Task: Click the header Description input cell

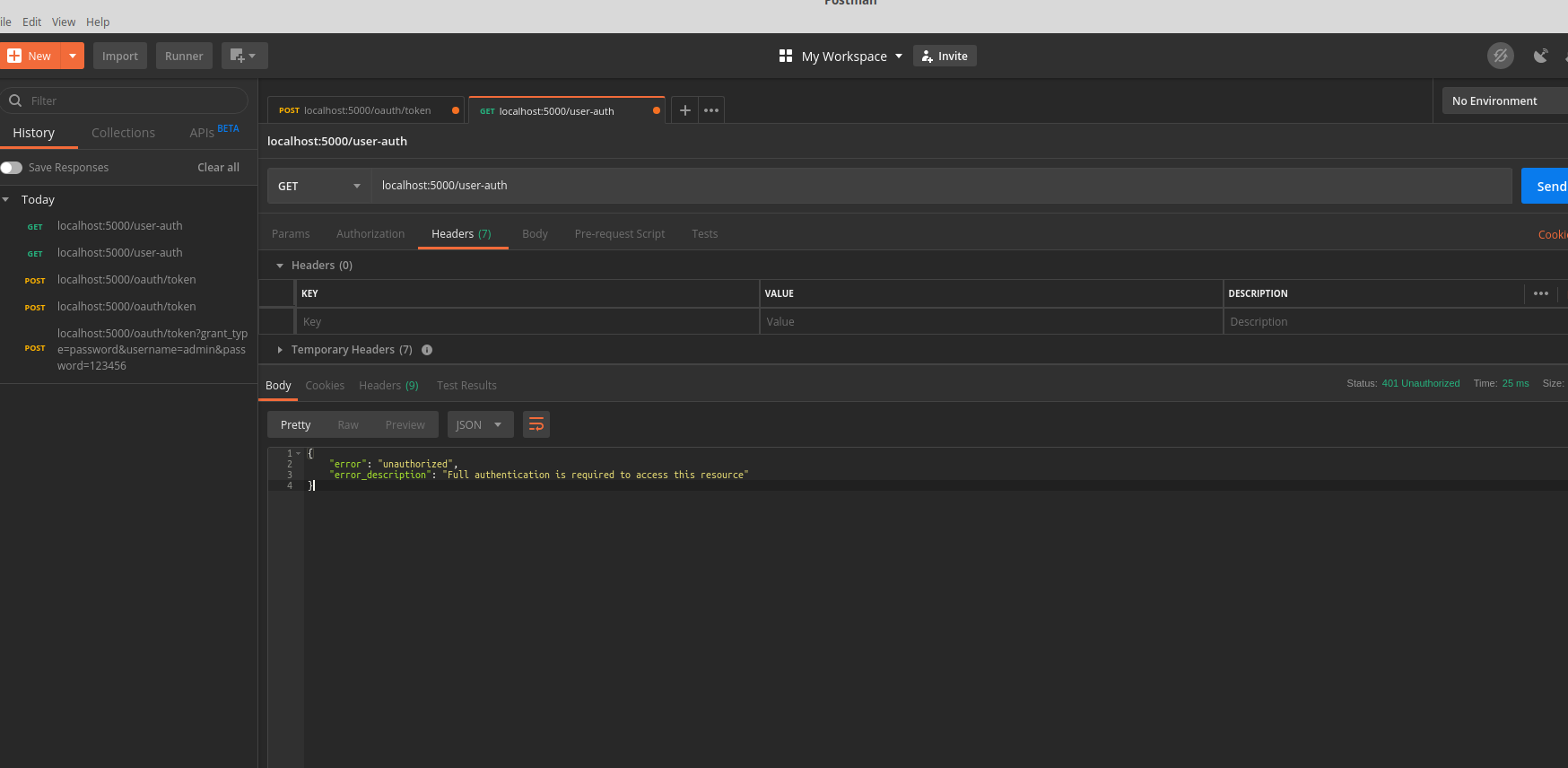Action: pyautogui.click(x=1396, y=321)
